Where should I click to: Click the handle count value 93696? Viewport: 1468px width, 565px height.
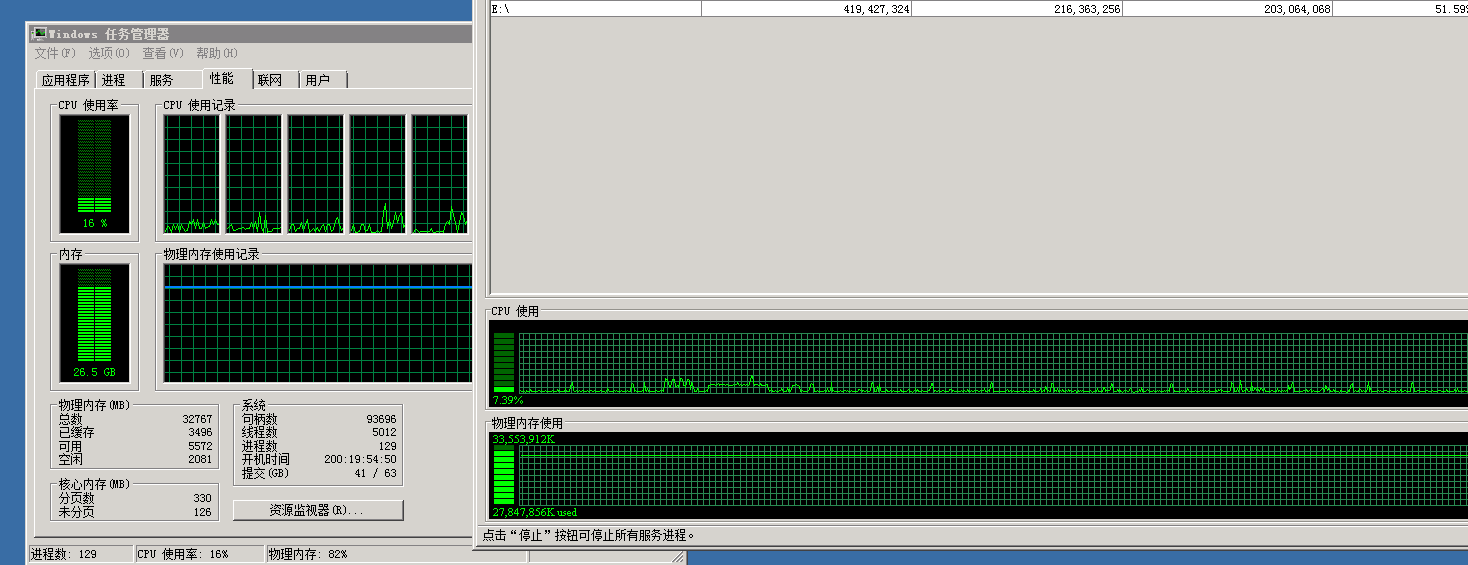(381, 419)
